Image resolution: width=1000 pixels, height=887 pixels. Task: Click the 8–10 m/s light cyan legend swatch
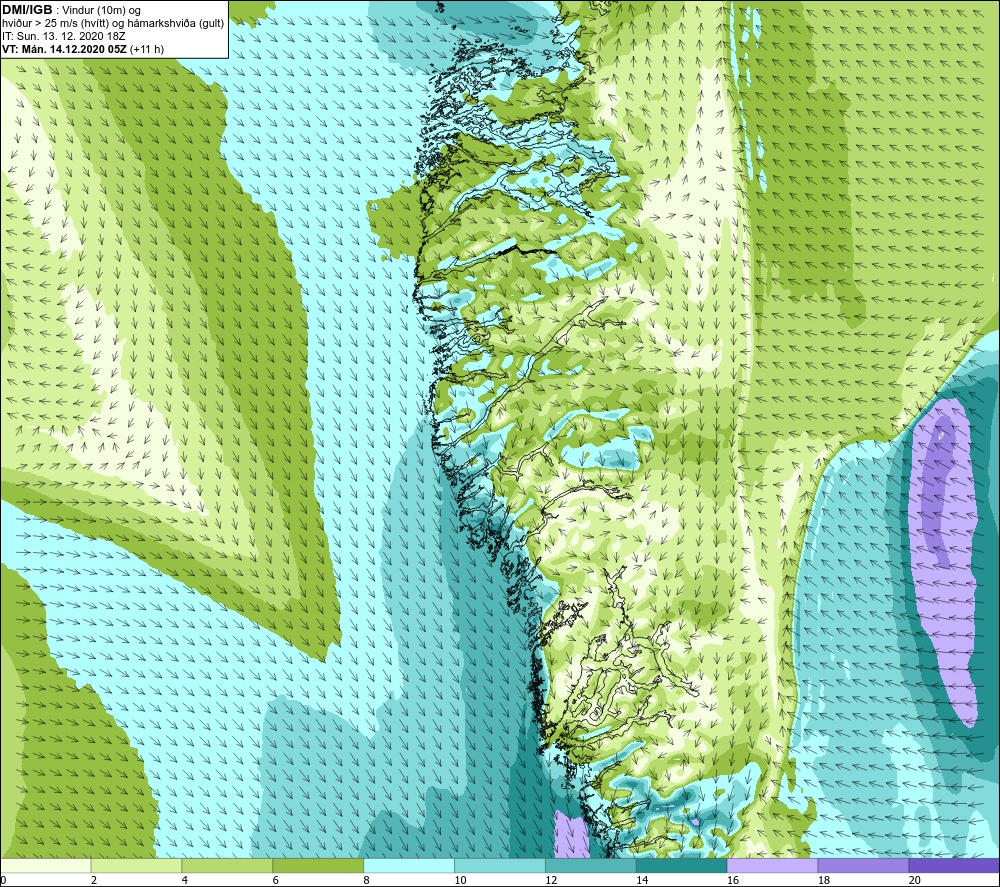pos(409,866)
